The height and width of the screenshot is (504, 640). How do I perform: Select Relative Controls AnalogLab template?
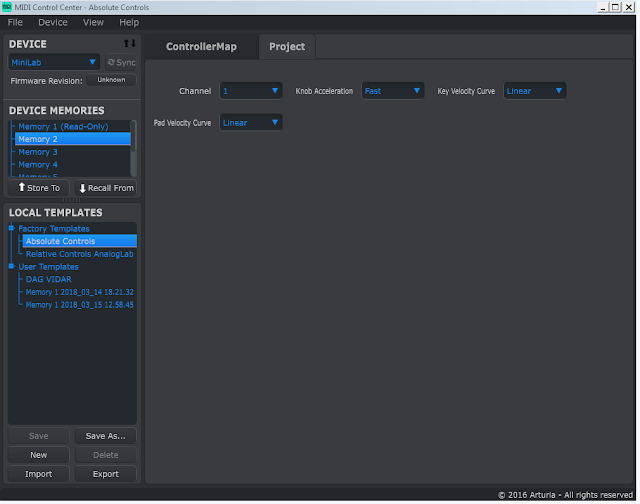pyautogui.click(x=80, y=254)
